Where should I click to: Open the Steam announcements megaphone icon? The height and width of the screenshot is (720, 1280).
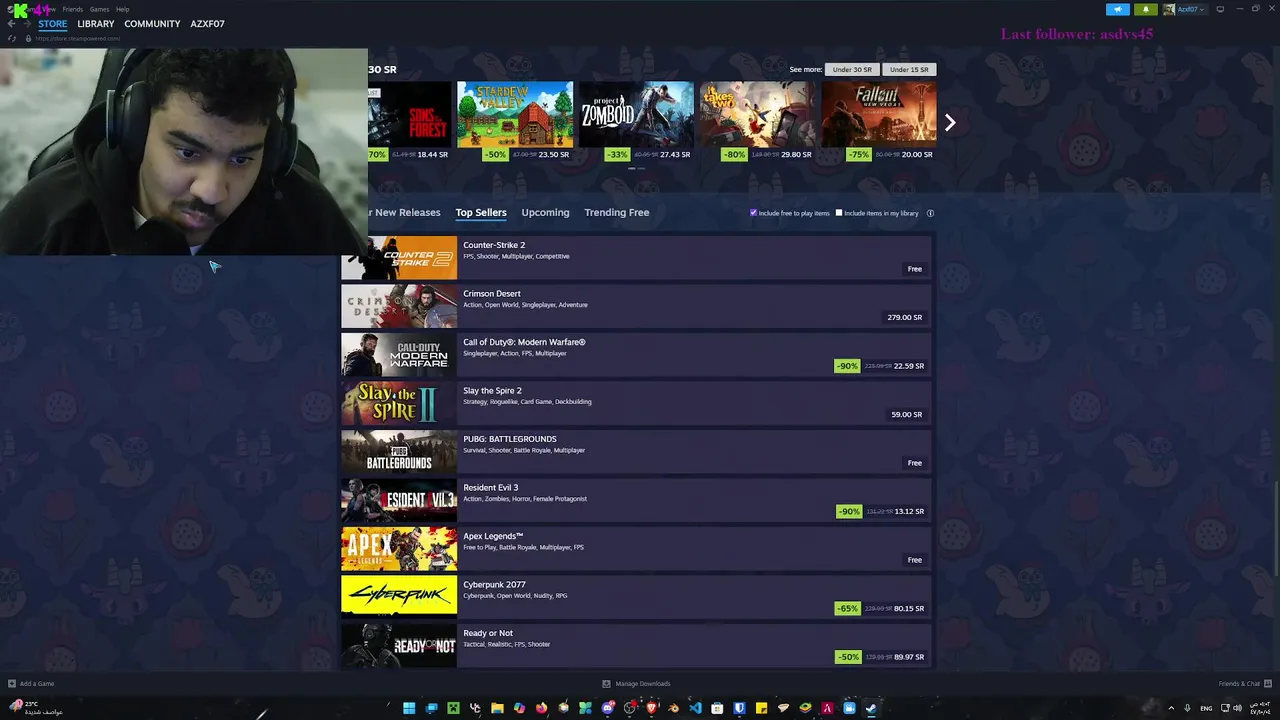click(x=1118, y=9)
